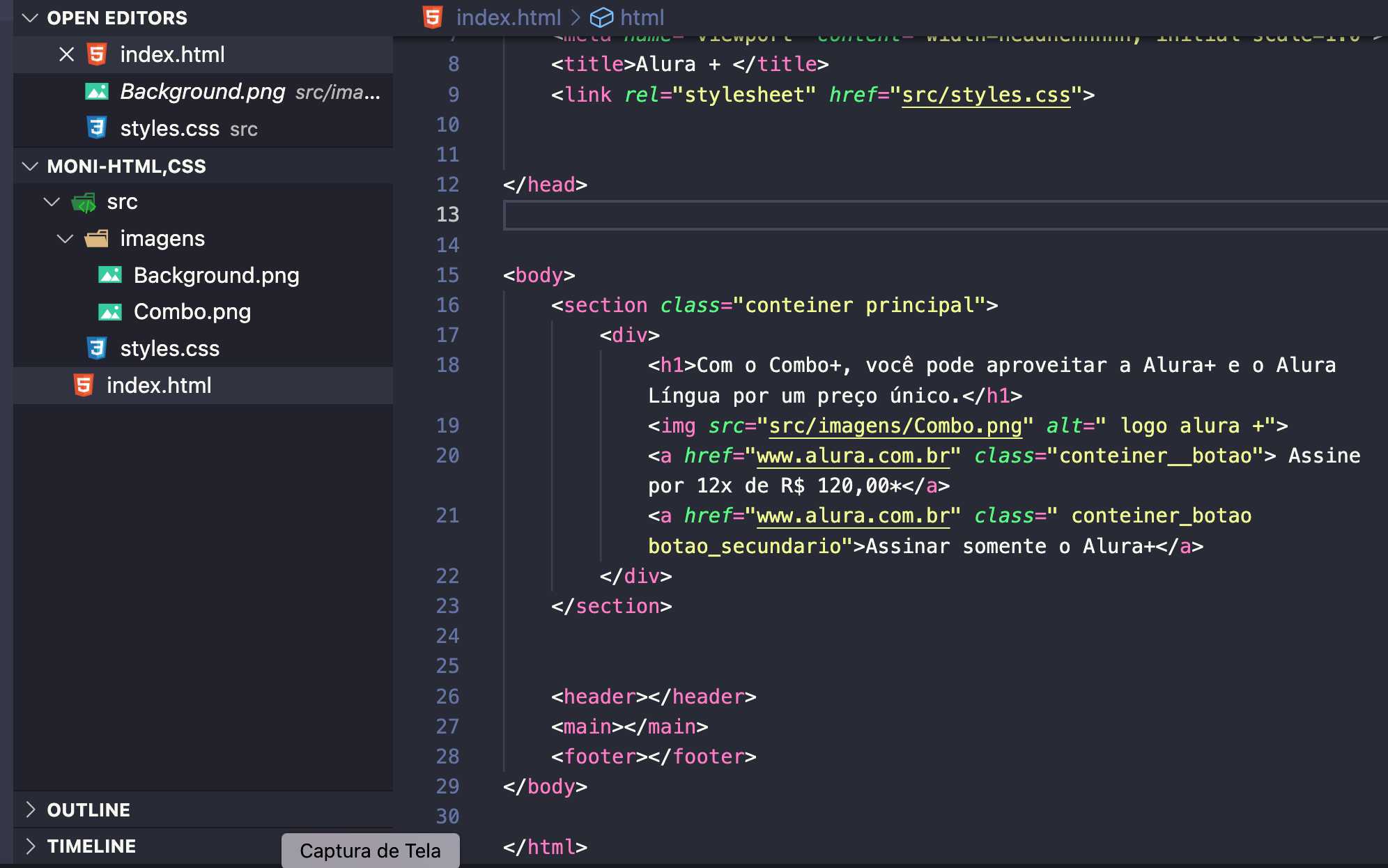Select the imagens folder label
This screenshot has width=1388, height=868.
pos(162,239)
